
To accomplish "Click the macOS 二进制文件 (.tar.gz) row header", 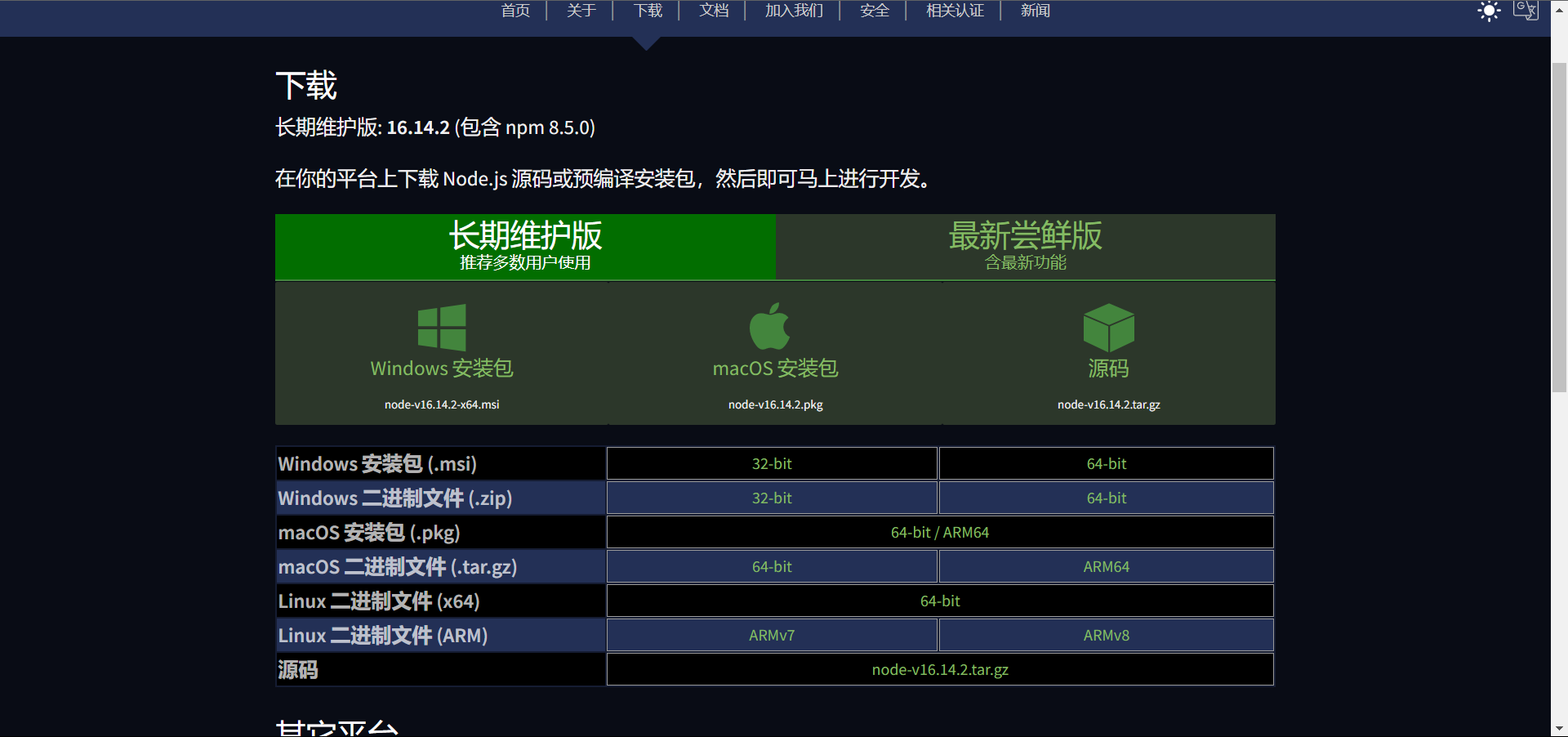I will tap(441, 566).
